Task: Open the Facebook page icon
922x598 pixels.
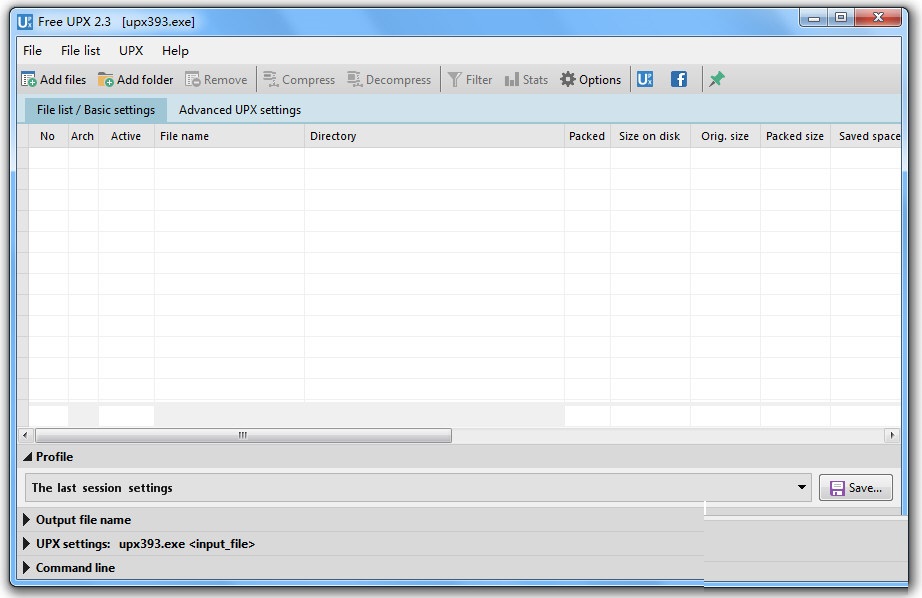Action: pyautogui.click(x=678, y=78)
